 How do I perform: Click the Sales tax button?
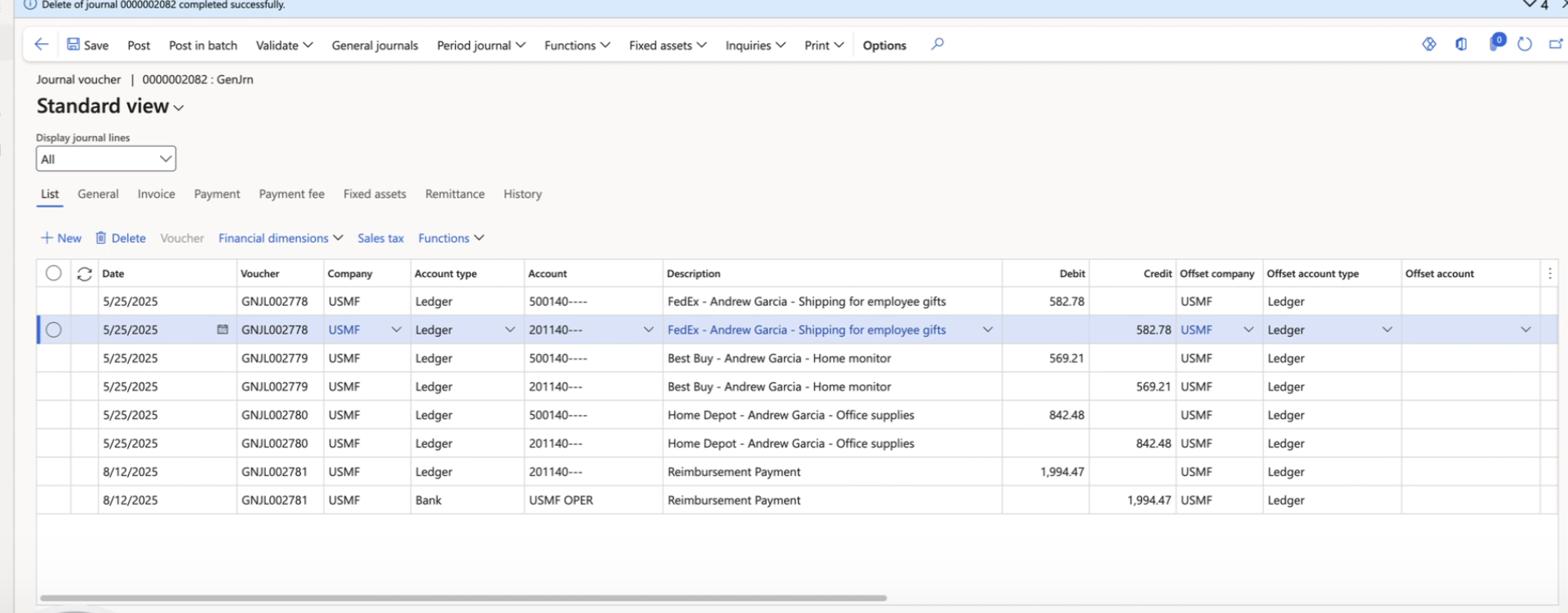381,238
